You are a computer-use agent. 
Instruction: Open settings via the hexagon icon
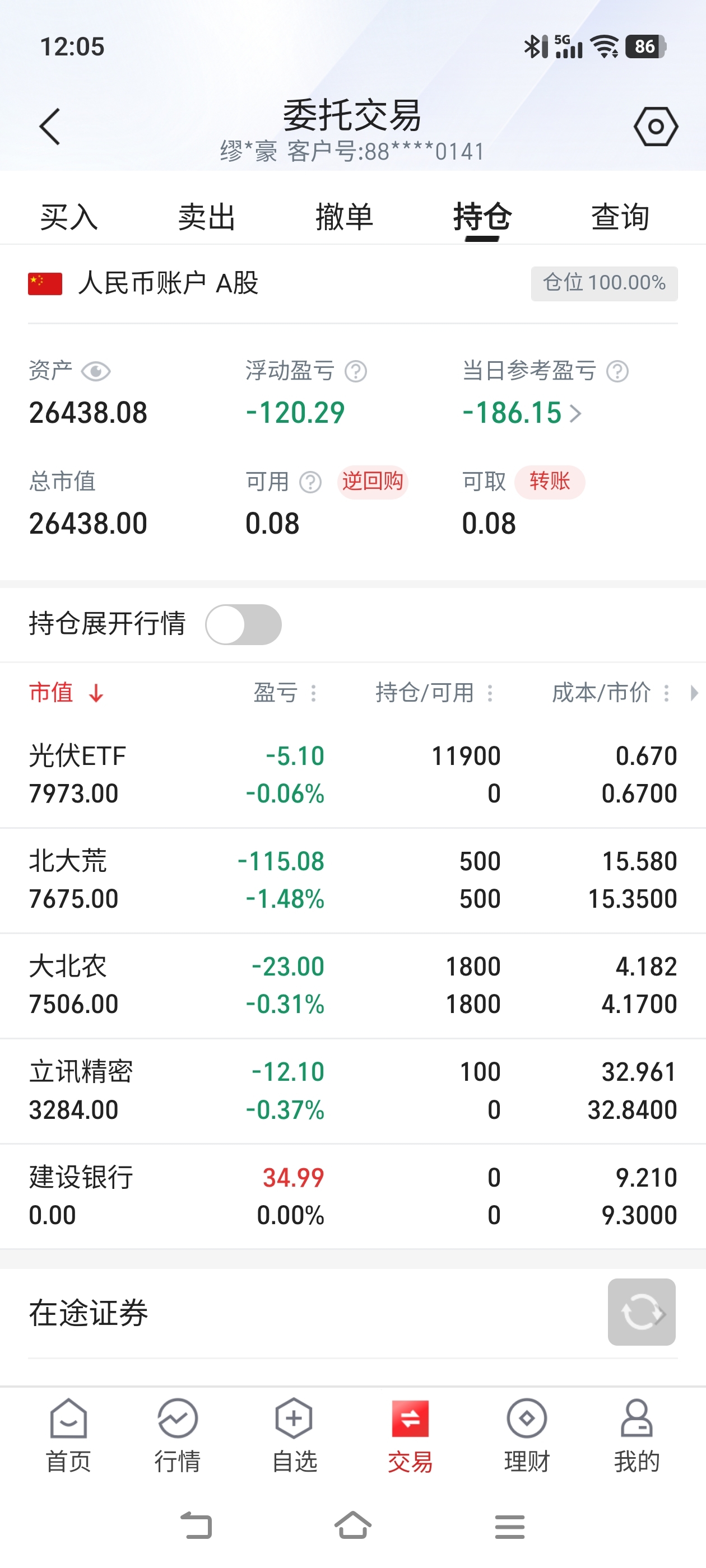[x=656, y=127]
